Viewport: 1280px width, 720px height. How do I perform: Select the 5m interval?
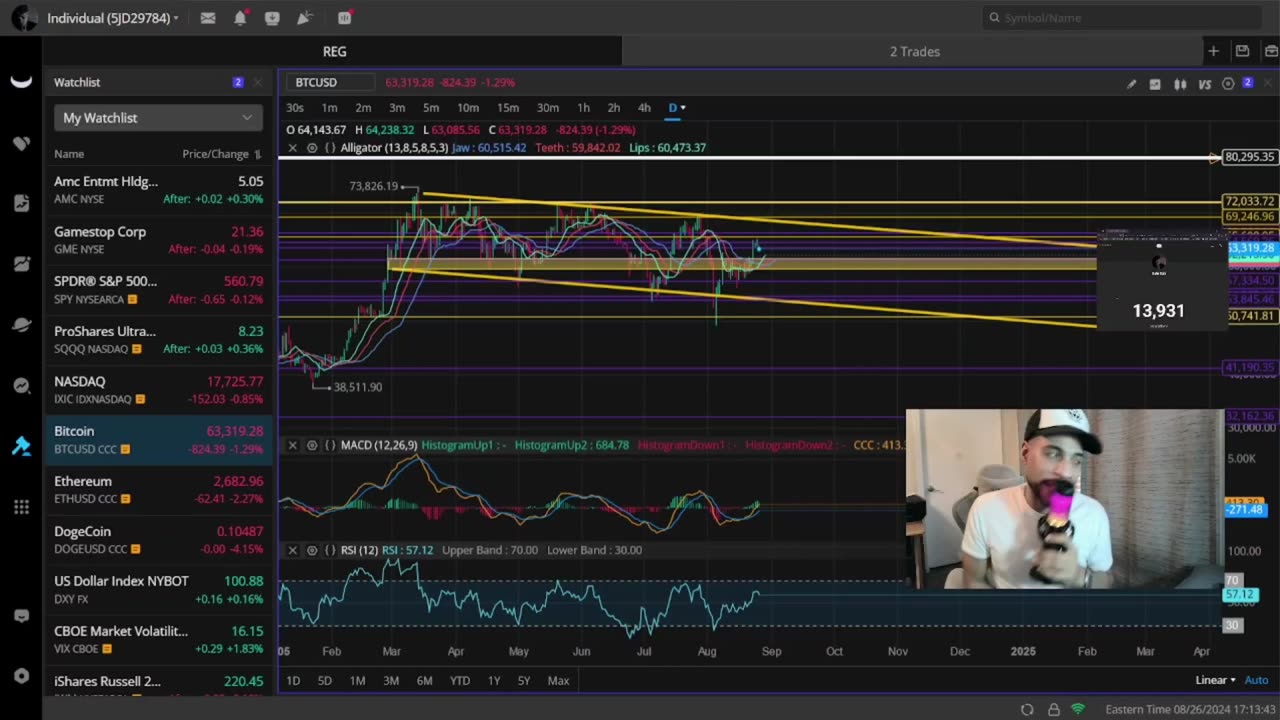(x=431, y=108)
